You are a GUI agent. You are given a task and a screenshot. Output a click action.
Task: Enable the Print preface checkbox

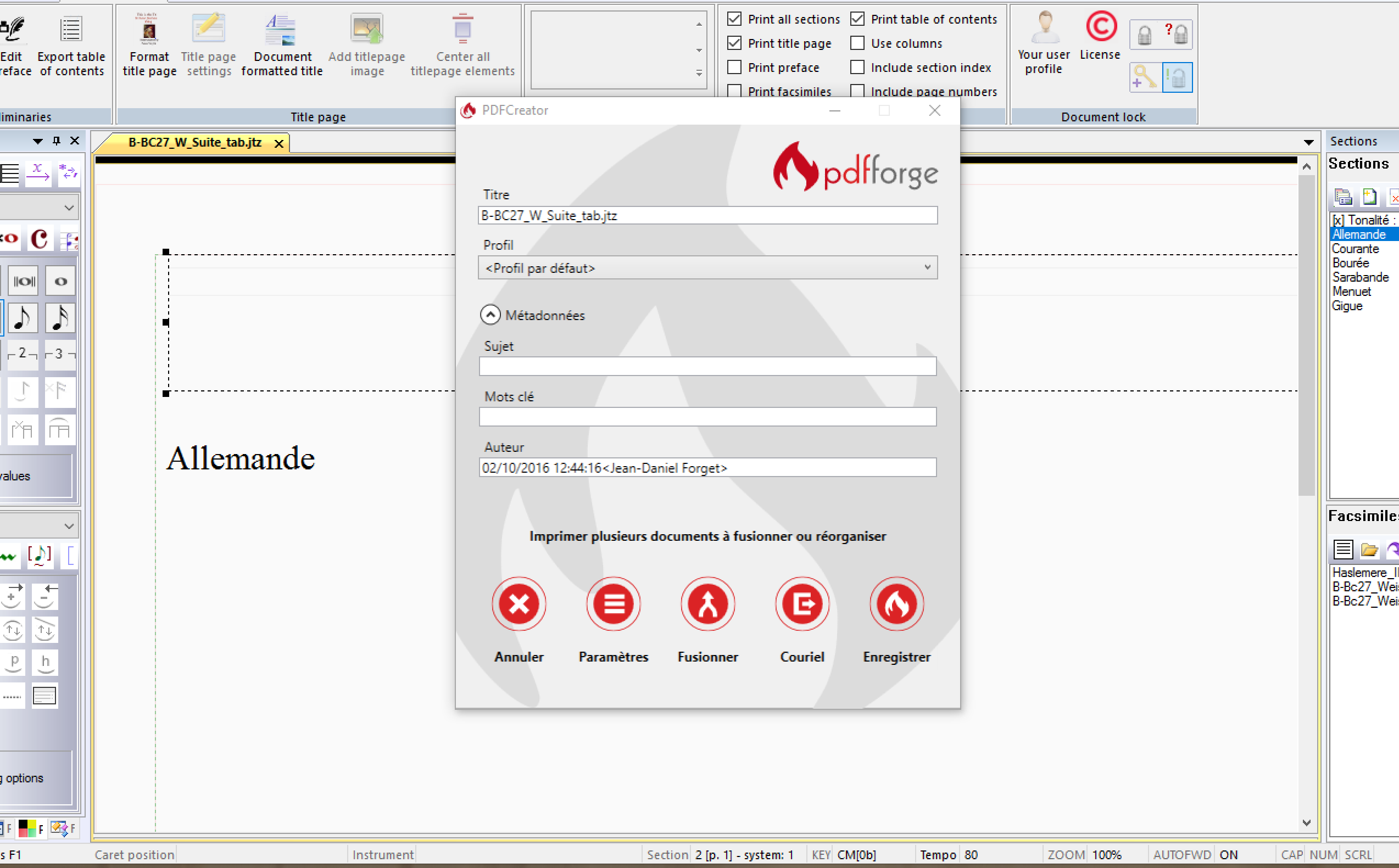pyautogui.click(x=734, y=67)
